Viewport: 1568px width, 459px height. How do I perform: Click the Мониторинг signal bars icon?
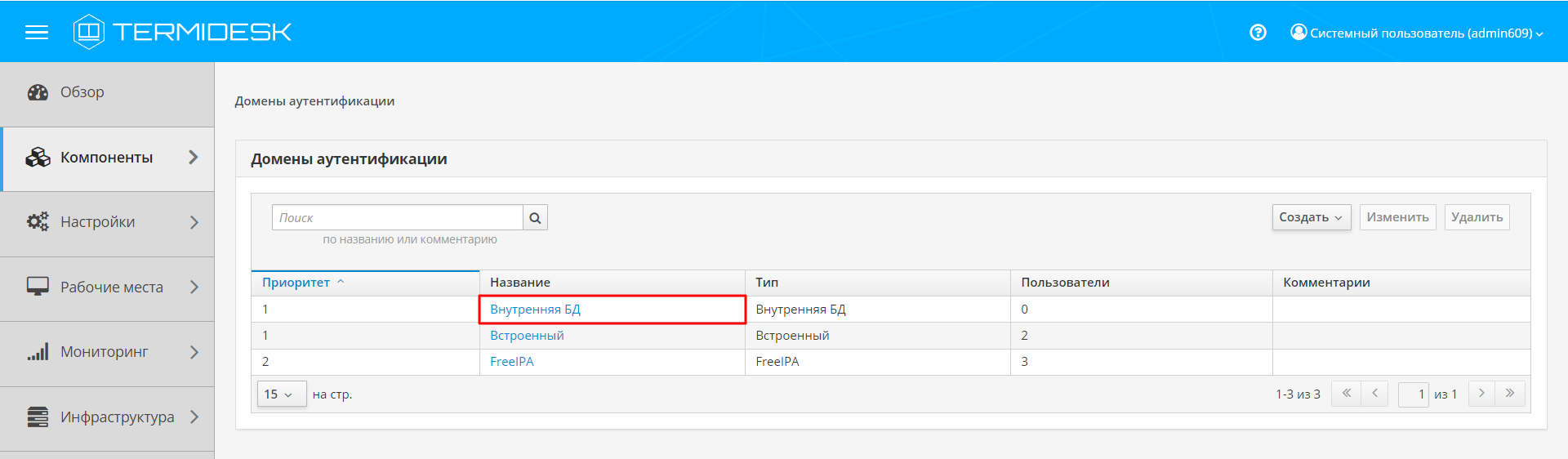38,352
